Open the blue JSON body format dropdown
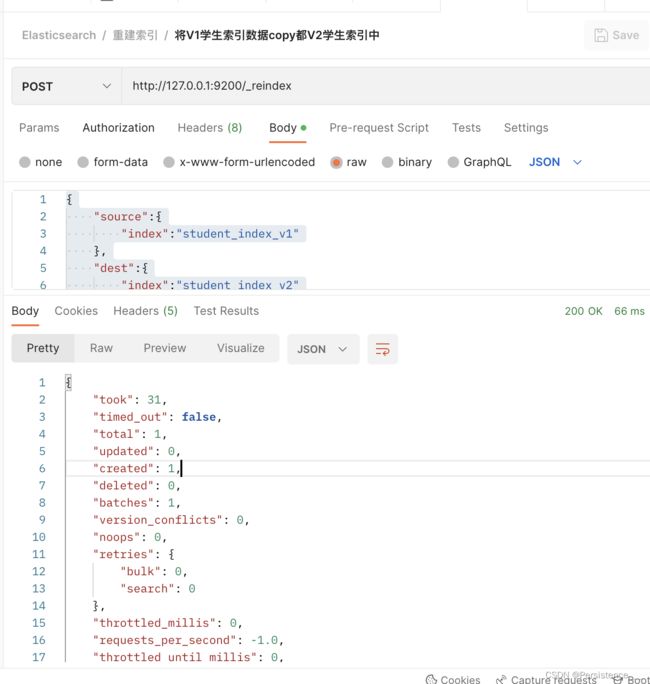 click(x=555, y=162)
